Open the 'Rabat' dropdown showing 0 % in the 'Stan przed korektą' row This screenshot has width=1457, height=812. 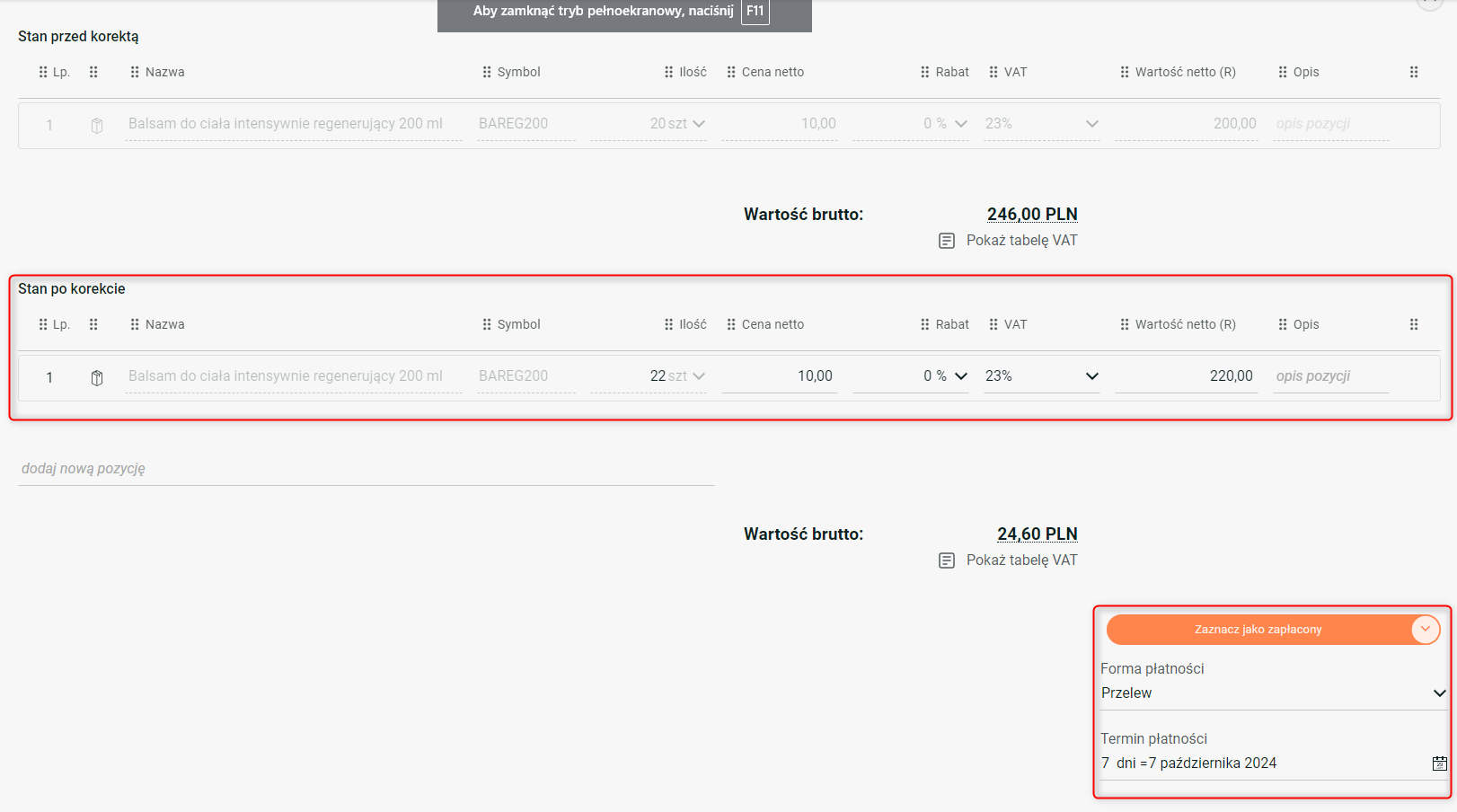point(961,124)
